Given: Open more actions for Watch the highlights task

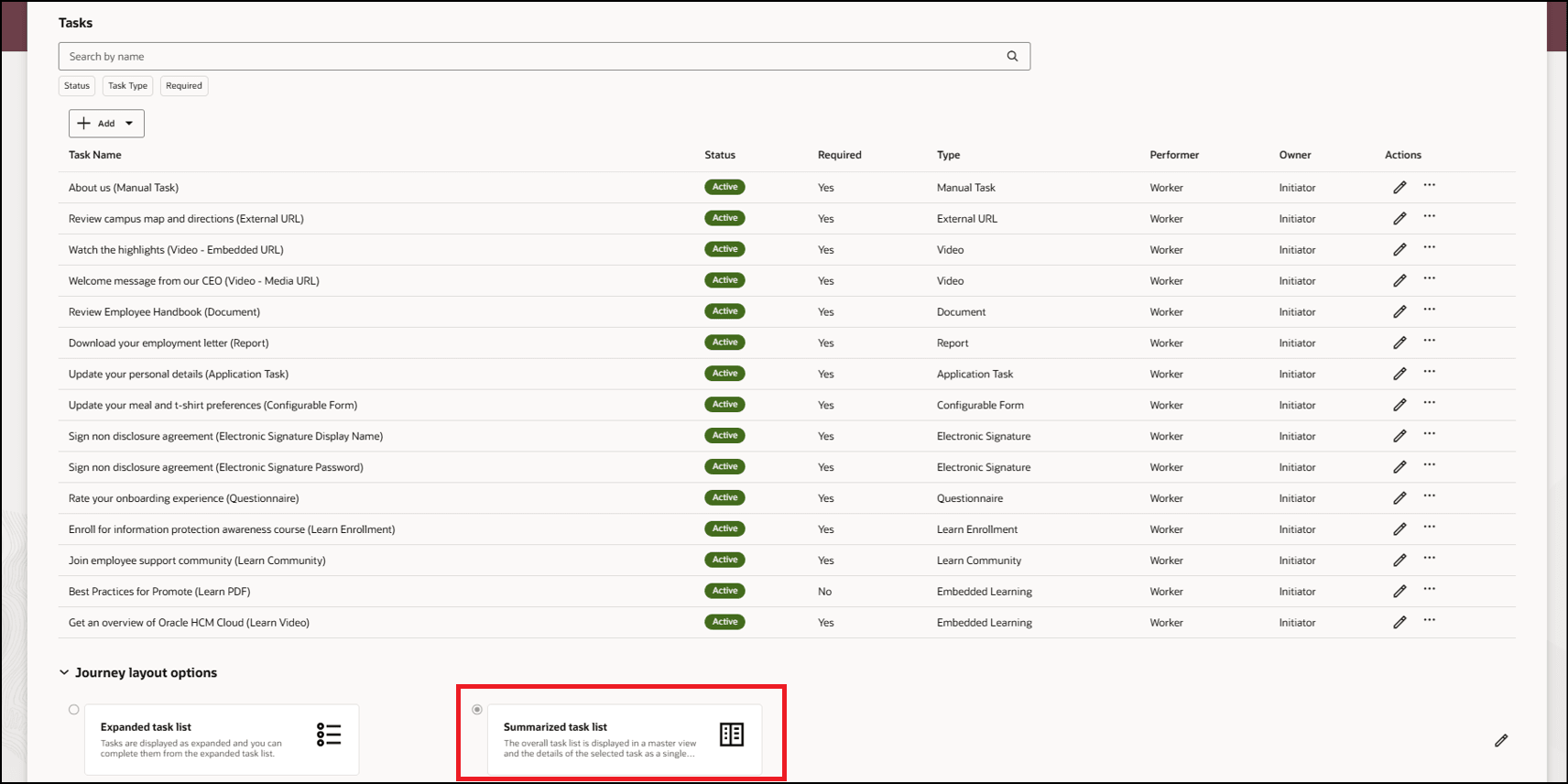Looking at the screenshot, I should click(x=1430, y=248).
